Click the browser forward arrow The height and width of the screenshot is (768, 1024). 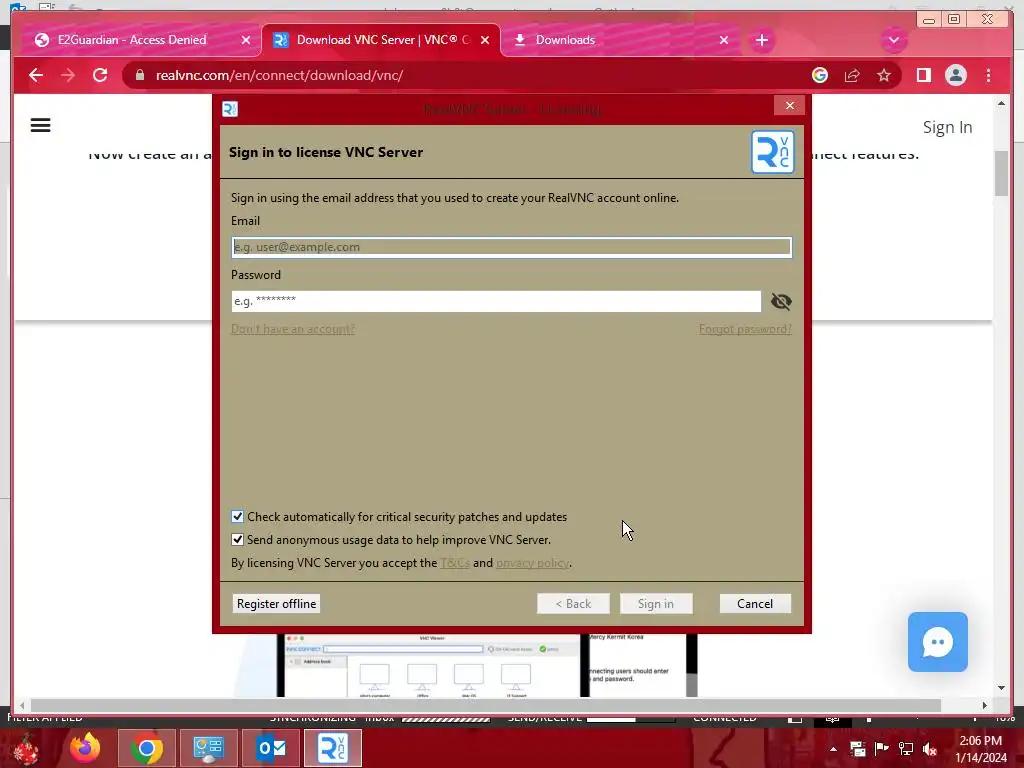pos(68,75)
